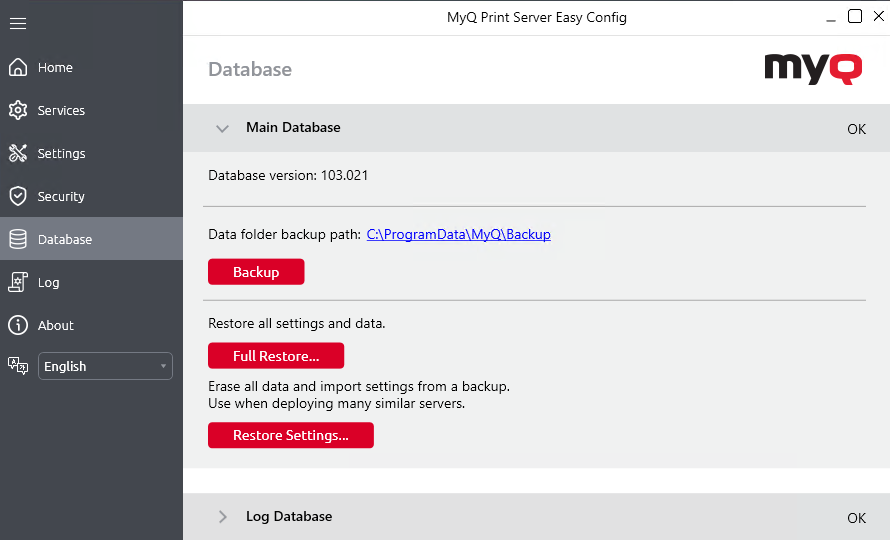Select the Database menu label
Screen dimensions: 890x540
65,240
